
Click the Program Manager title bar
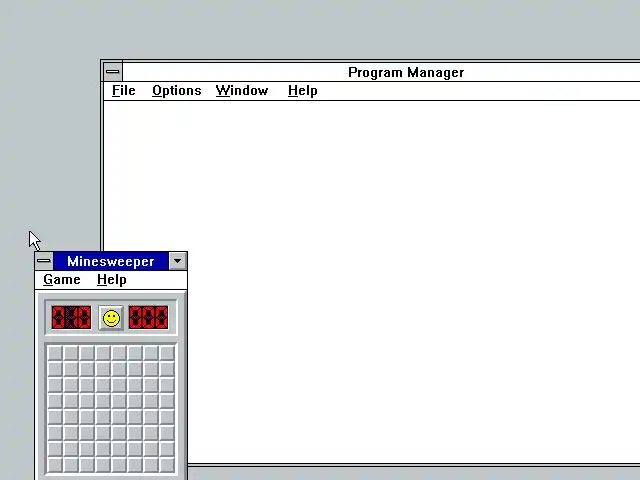pyautogui.click(x=381, y=72)
